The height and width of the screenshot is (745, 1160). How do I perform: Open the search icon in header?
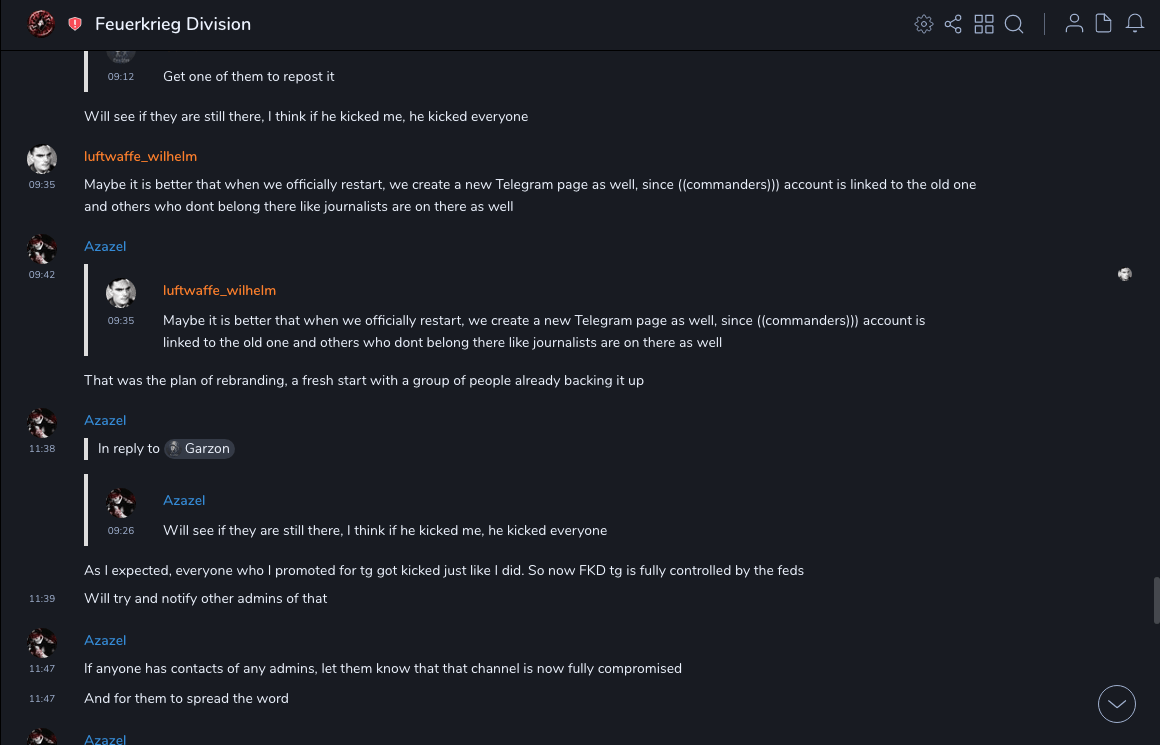click(1014, 24)
